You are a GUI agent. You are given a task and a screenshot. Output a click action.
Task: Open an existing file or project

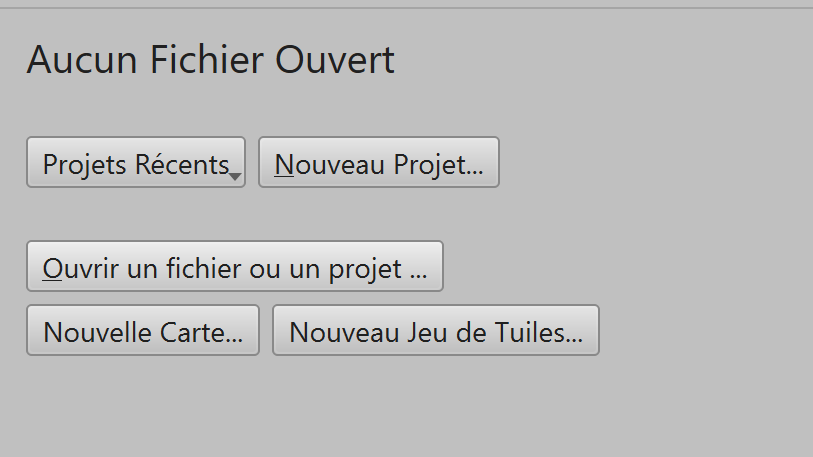(x=235, y=267)
